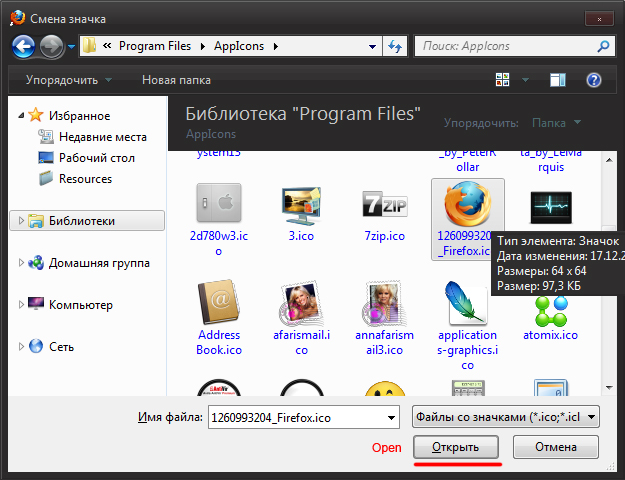This screenshot has width=625, height=480.
Task: Open the Папка arrange-by dropdown
Action: (x=556, y=122)
